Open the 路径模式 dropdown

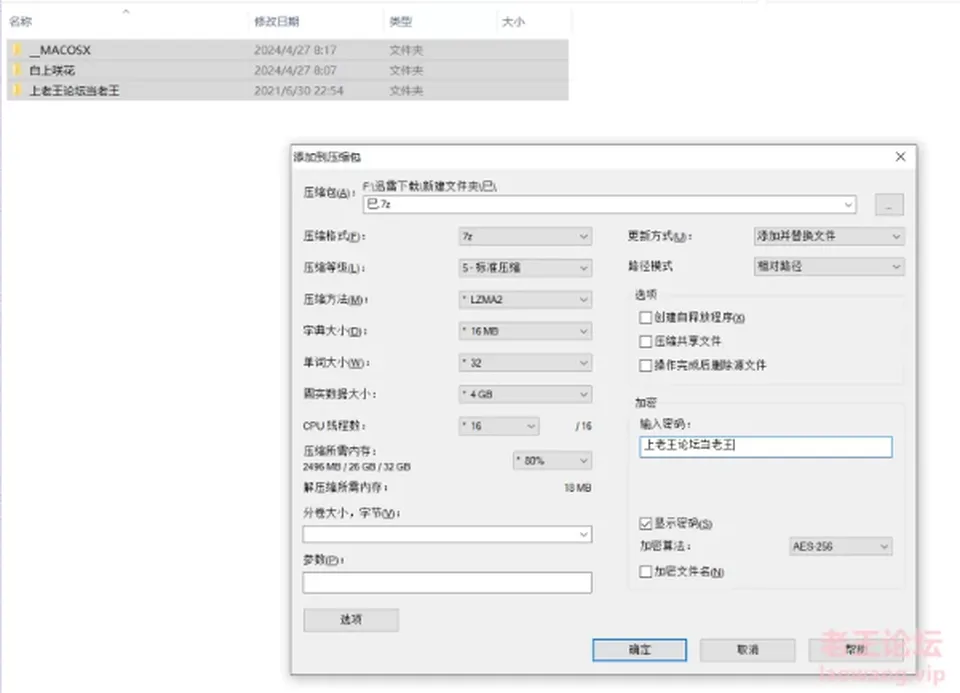click(x=829, y=266)
